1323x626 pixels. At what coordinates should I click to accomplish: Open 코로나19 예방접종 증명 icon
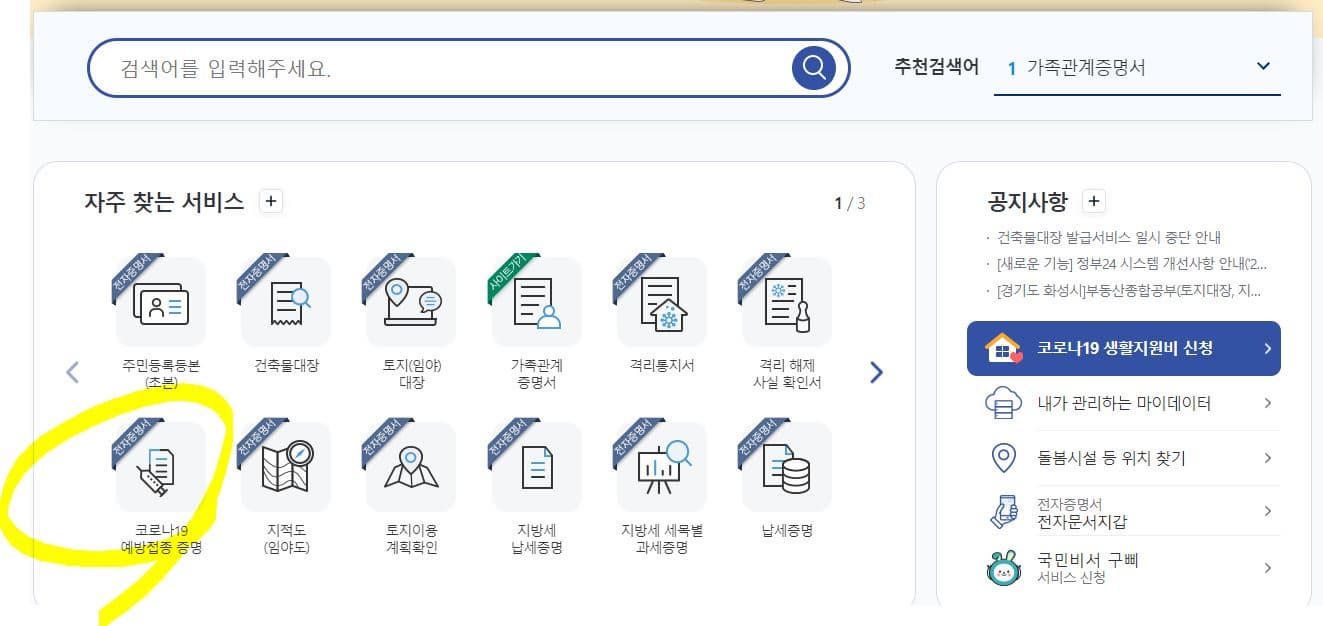161,467
